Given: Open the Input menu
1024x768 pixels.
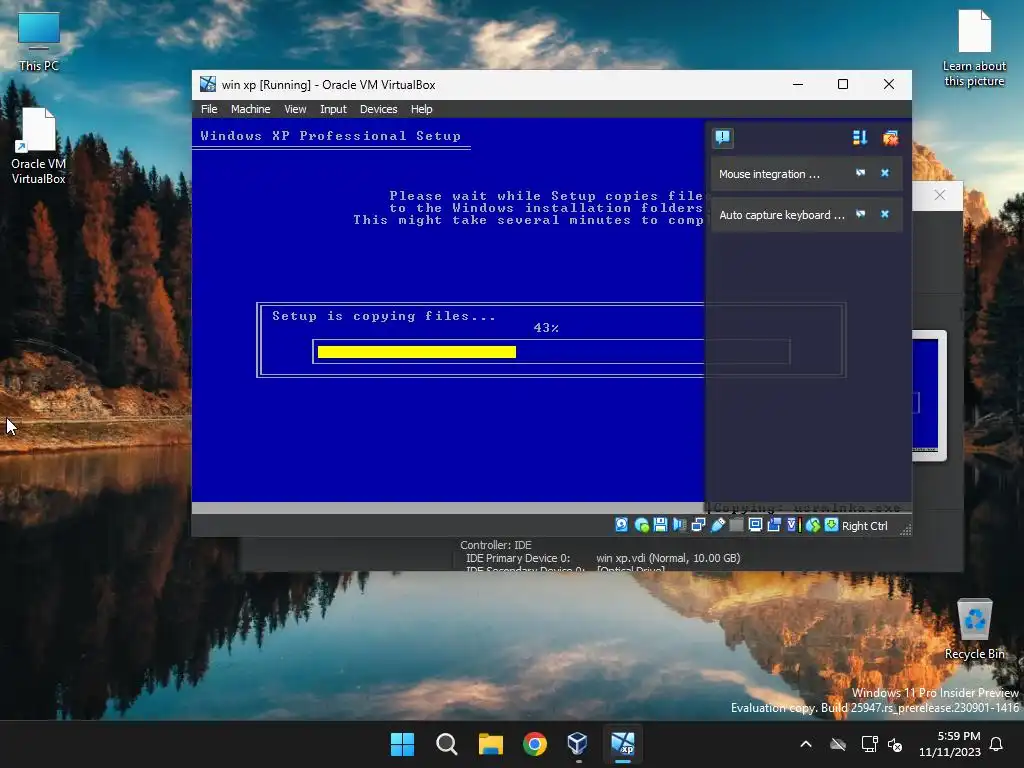Looking at the screenshot, I should click(333, 109).
